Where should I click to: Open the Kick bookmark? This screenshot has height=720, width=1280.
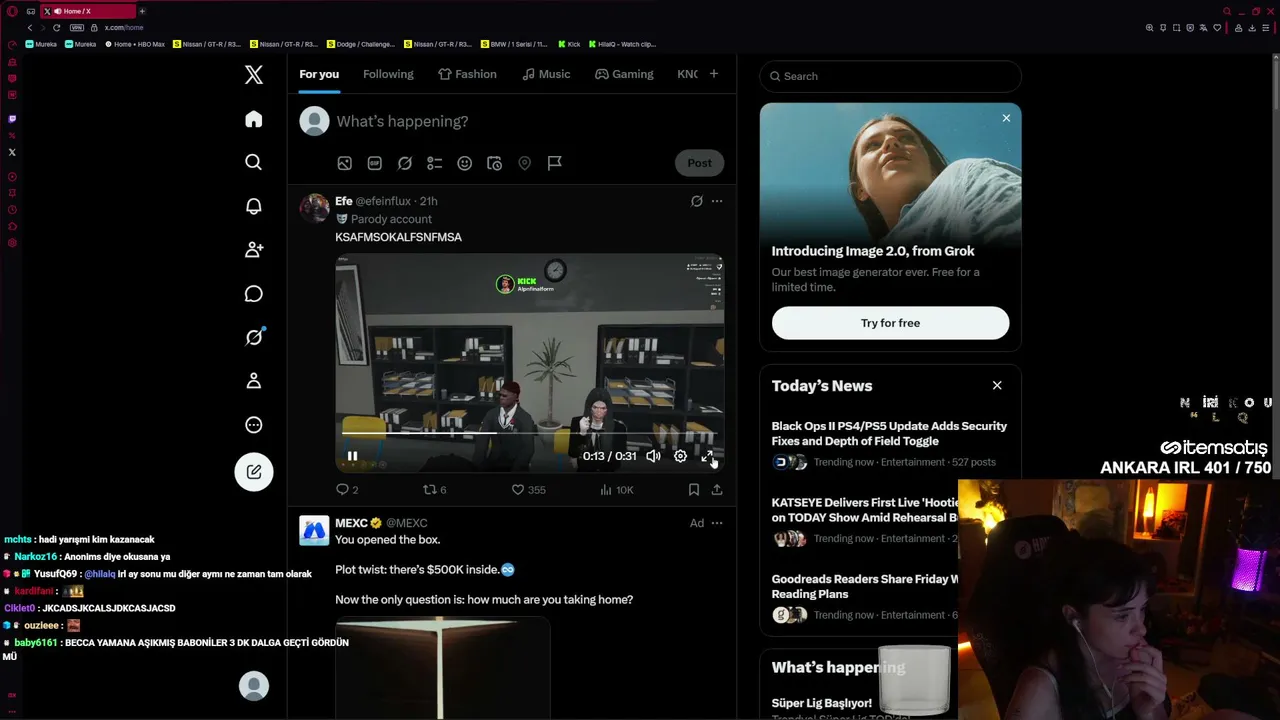(570, 44)
